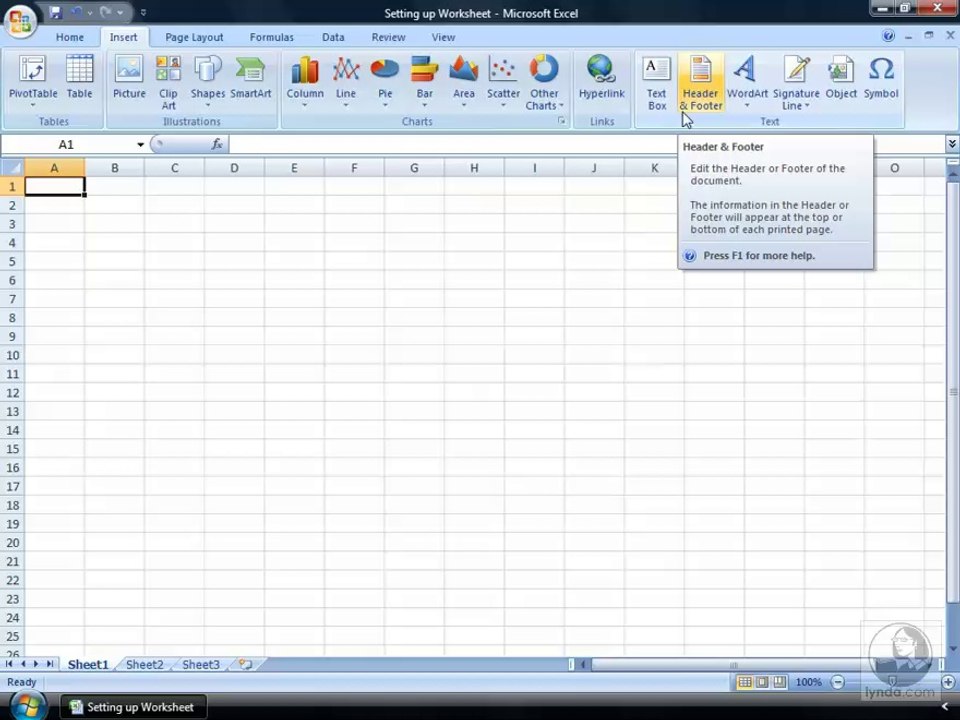
Task: Open the Clip Art pane
Action: (168, 83)
